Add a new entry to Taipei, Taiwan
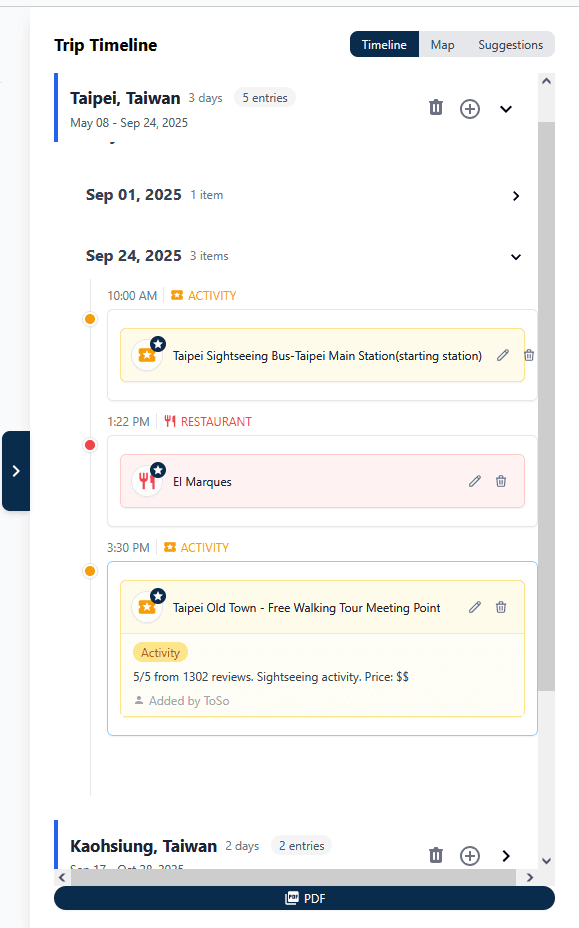This screenshot has height=928, width=579. tap(470, 108)
